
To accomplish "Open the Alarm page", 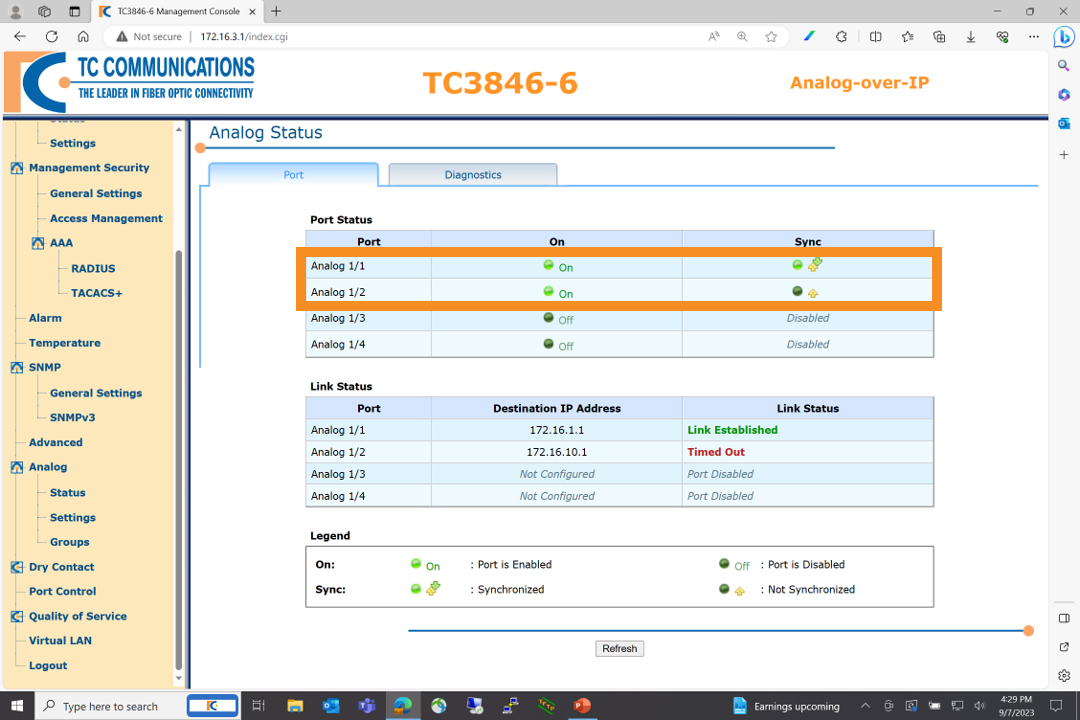I will tap(45, 318).
